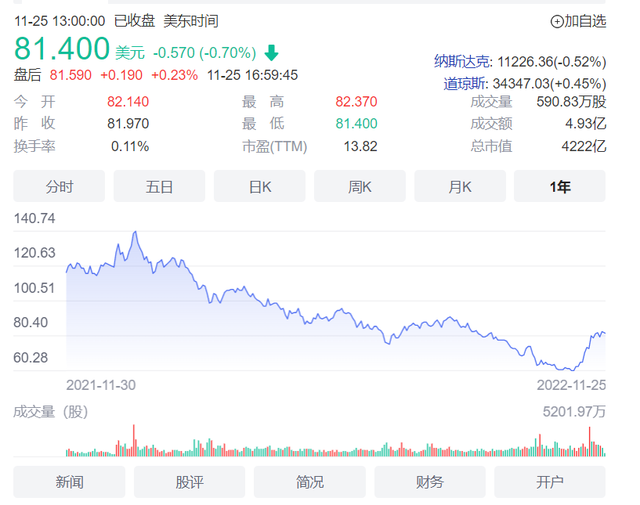Click the price chart peak near 140.74
The image size is (640, 505).
[x=135, y=234]
